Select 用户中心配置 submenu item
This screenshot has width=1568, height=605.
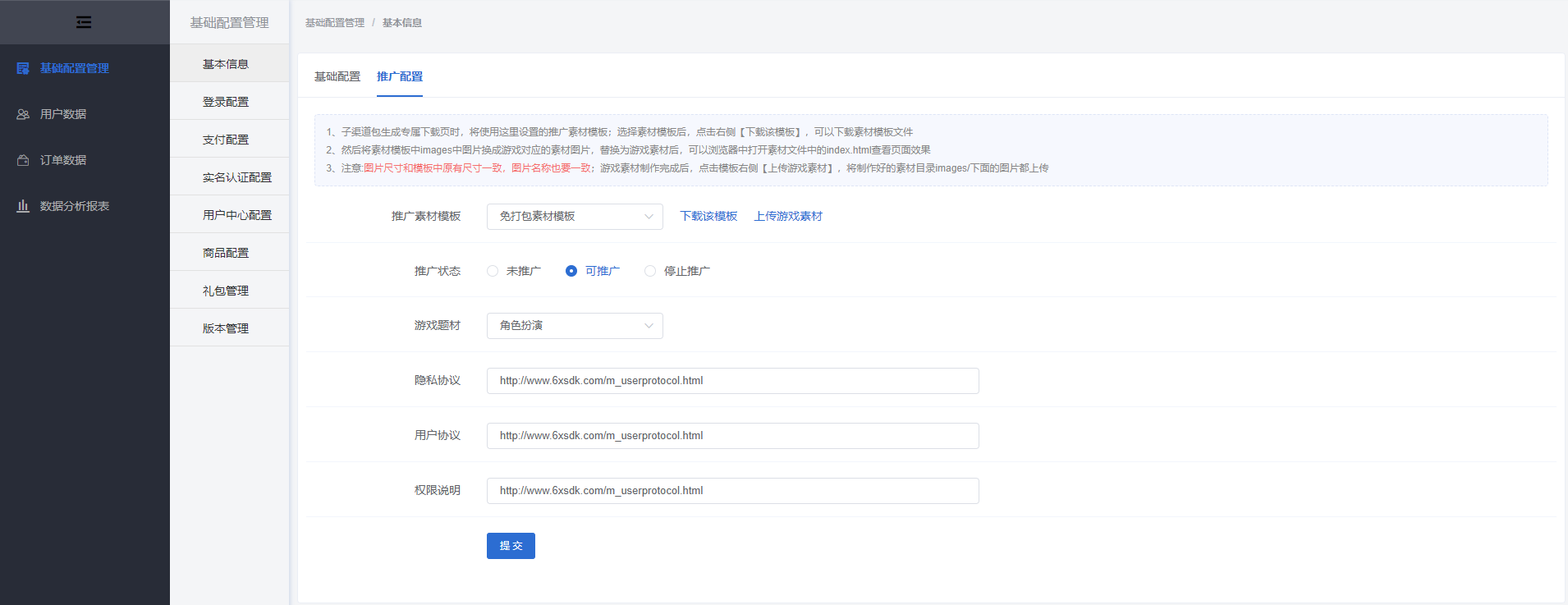(x=229, y=215)
